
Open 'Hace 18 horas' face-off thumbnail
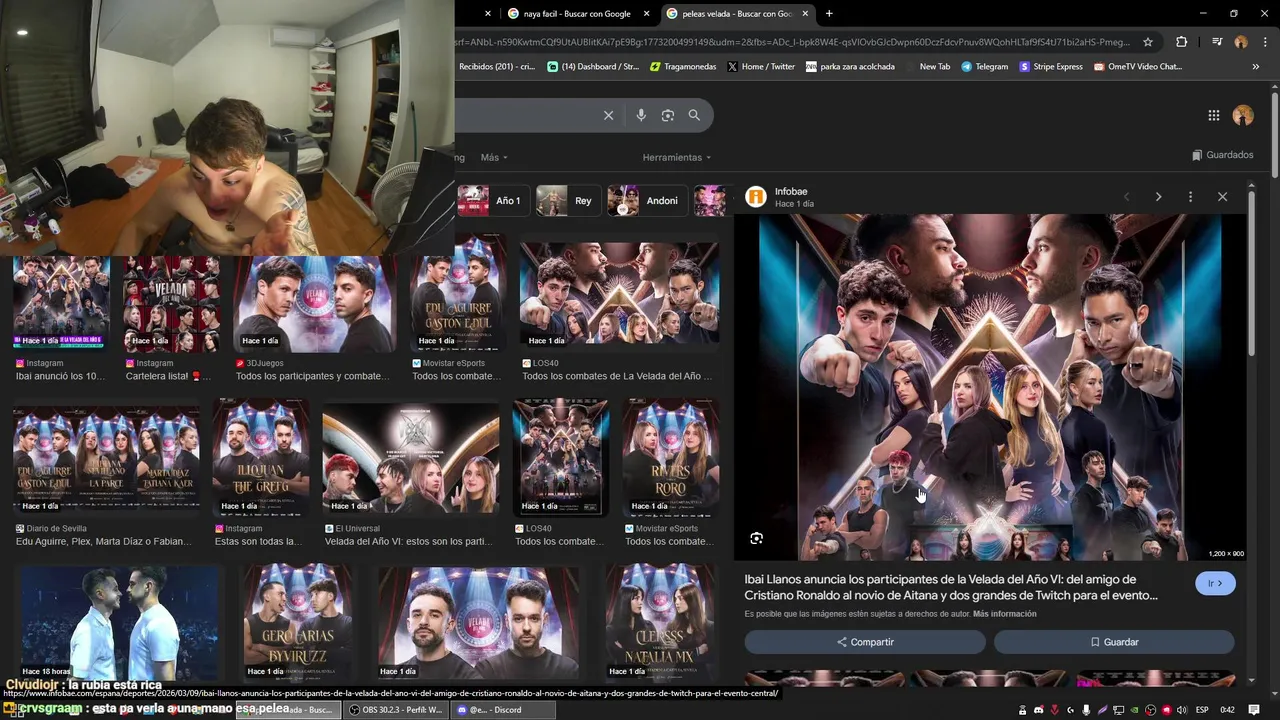pos(121,622)
